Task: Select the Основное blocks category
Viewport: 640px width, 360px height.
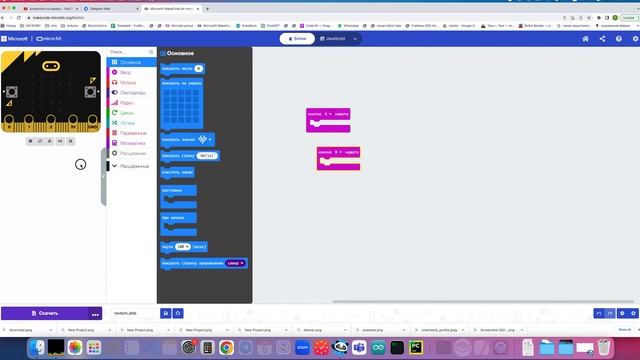Action: tap(131, 62)
